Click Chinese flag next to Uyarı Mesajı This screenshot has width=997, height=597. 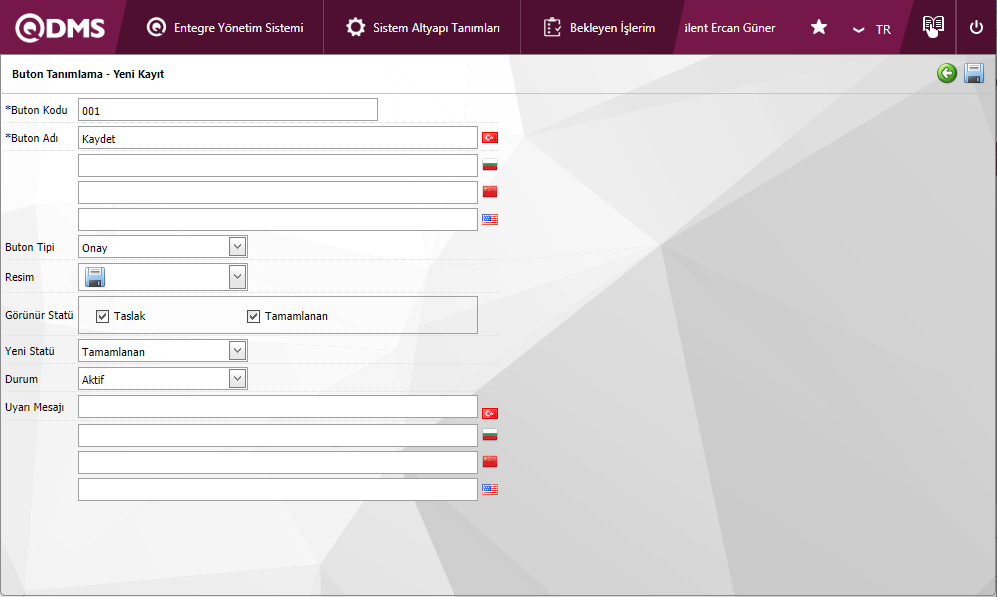[x=490, y=462]
